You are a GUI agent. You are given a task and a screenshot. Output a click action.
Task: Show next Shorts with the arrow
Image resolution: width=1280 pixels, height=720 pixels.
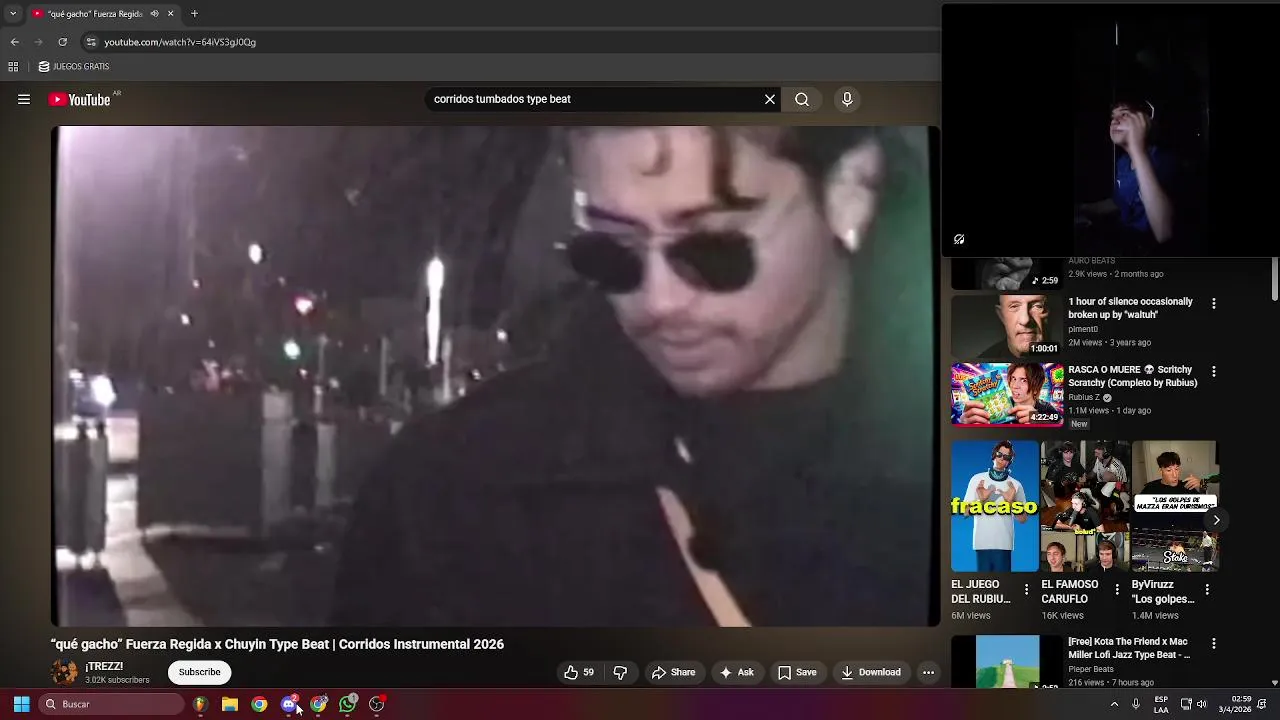(1216, 520)
